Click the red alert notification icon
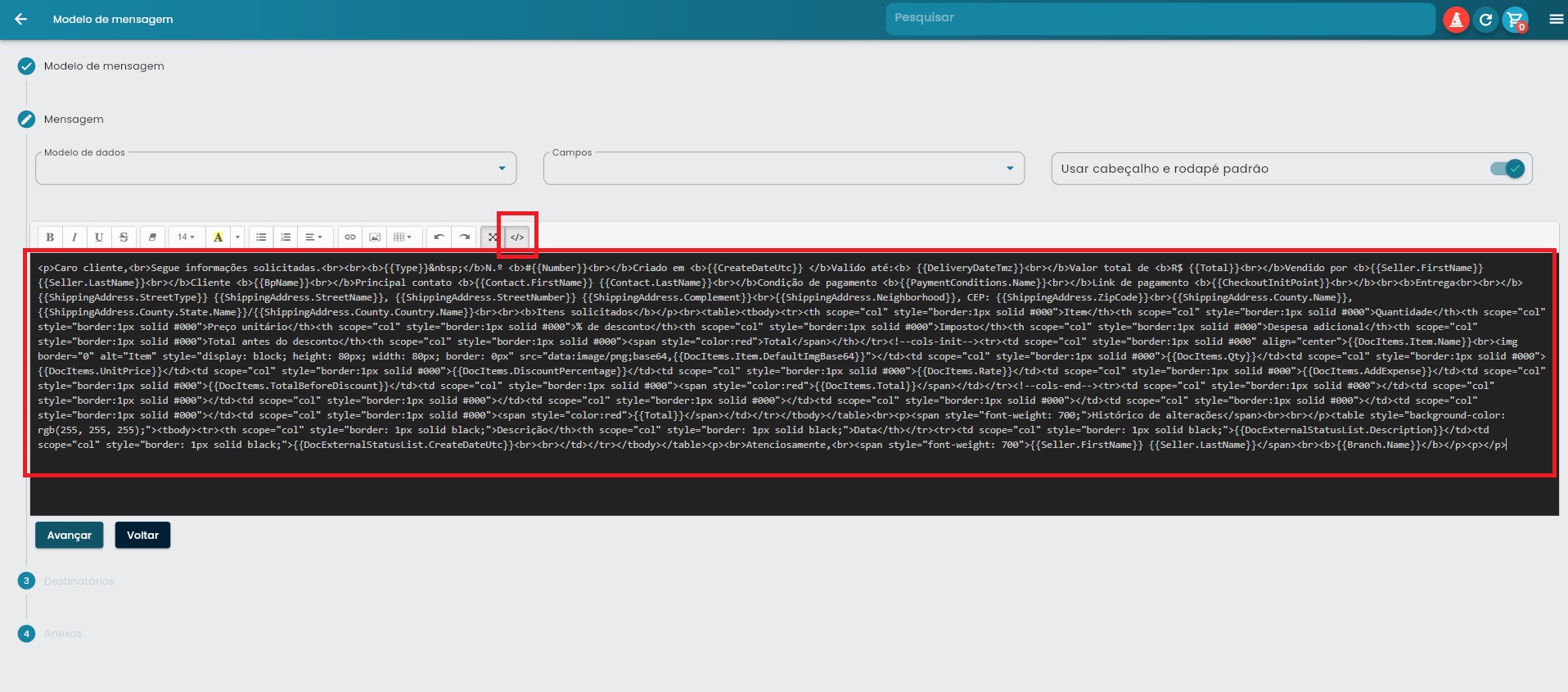This screenshot has height=692, width=1568. click(x=1456, y=20)
